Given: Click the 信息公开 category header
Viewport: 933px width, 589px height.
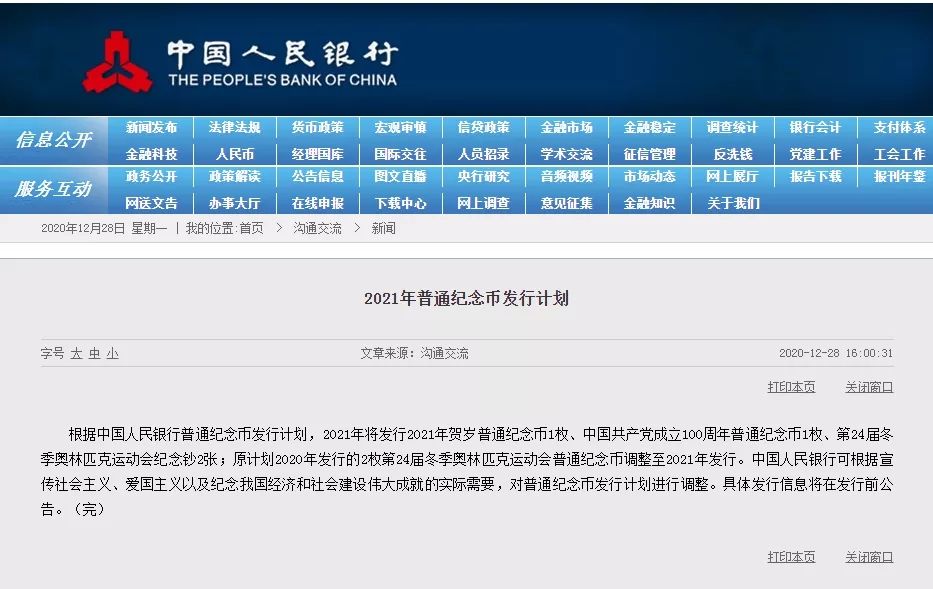Looking at the screenshot, I should point(54,140).
